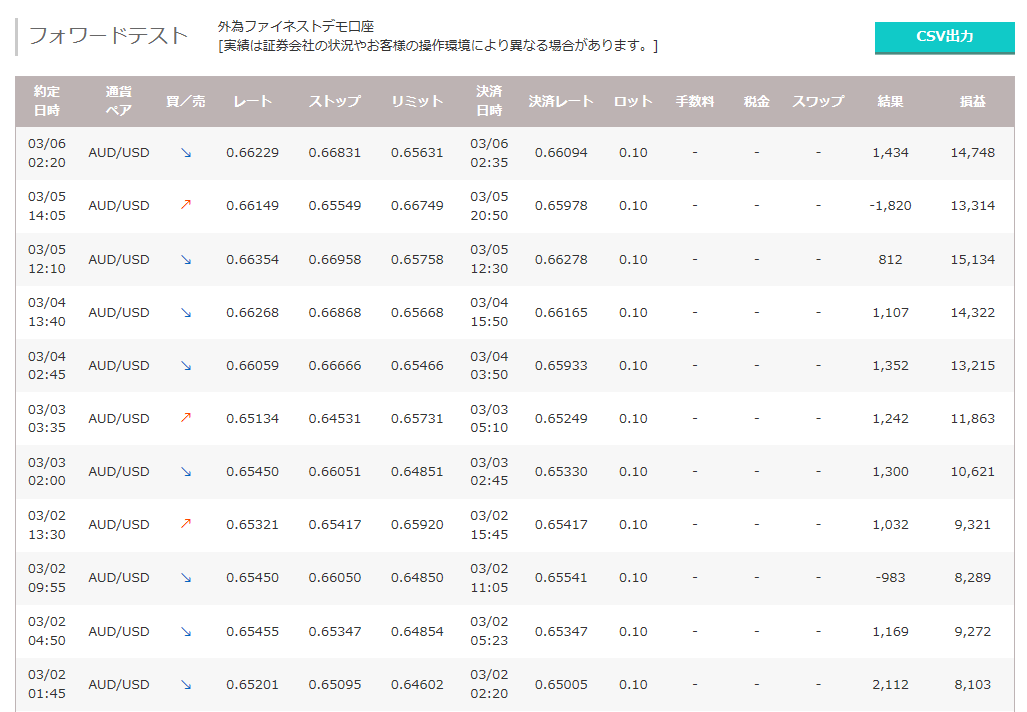
Task: Click the 約定日時 column header
Action: [47, 101]
